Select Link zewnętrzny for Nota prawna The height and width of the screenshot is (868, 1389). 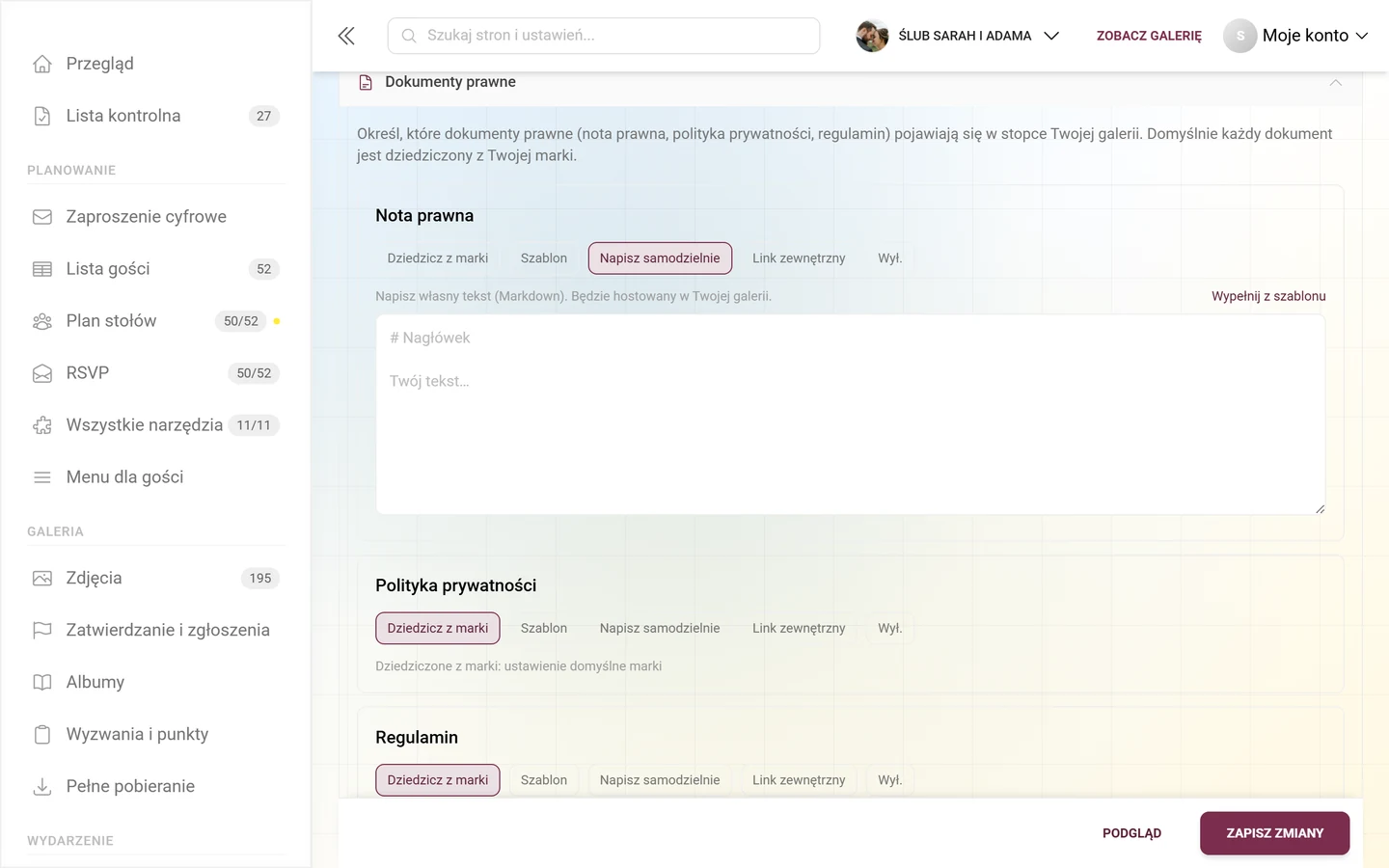[799, 258]
